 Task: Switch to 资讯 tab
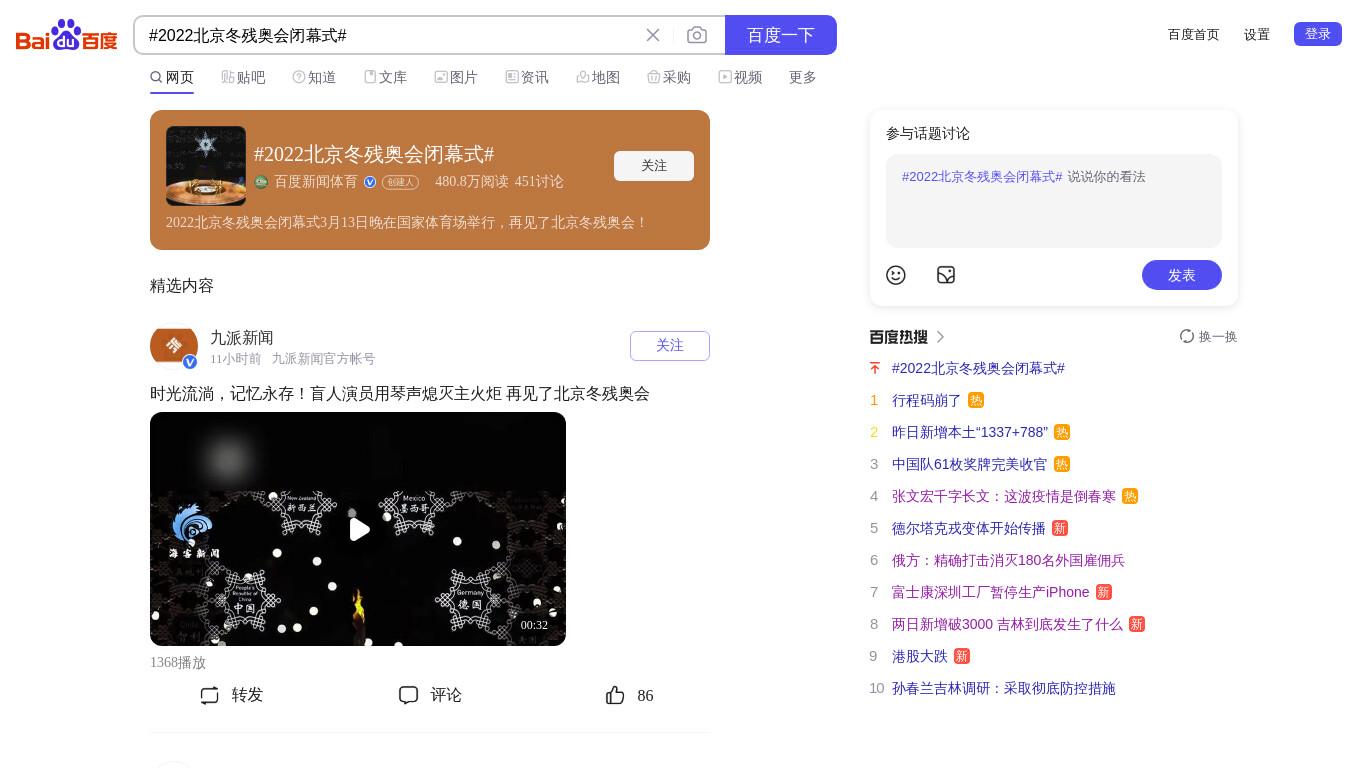click(x=527, y=77)
